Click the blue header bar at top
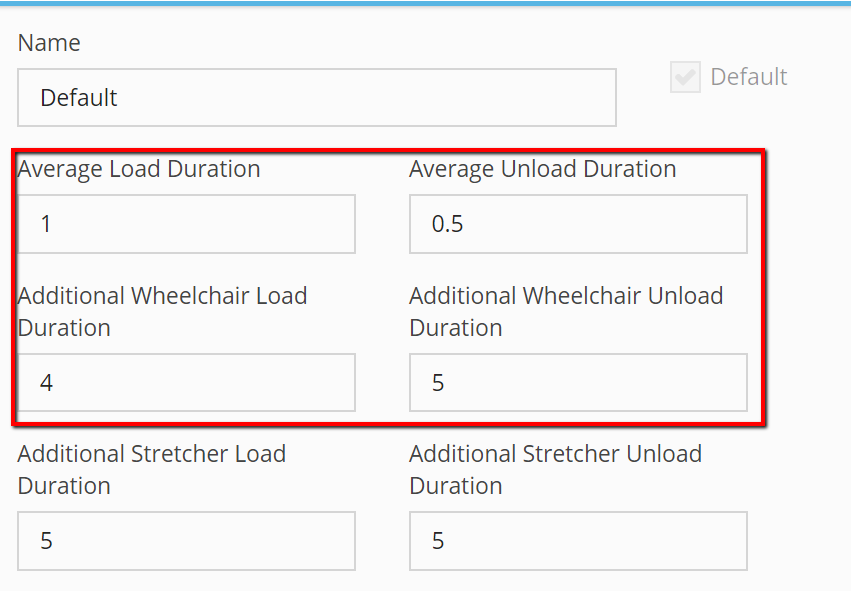The height and width of the screenshot is (591, 851). (426, 3)
